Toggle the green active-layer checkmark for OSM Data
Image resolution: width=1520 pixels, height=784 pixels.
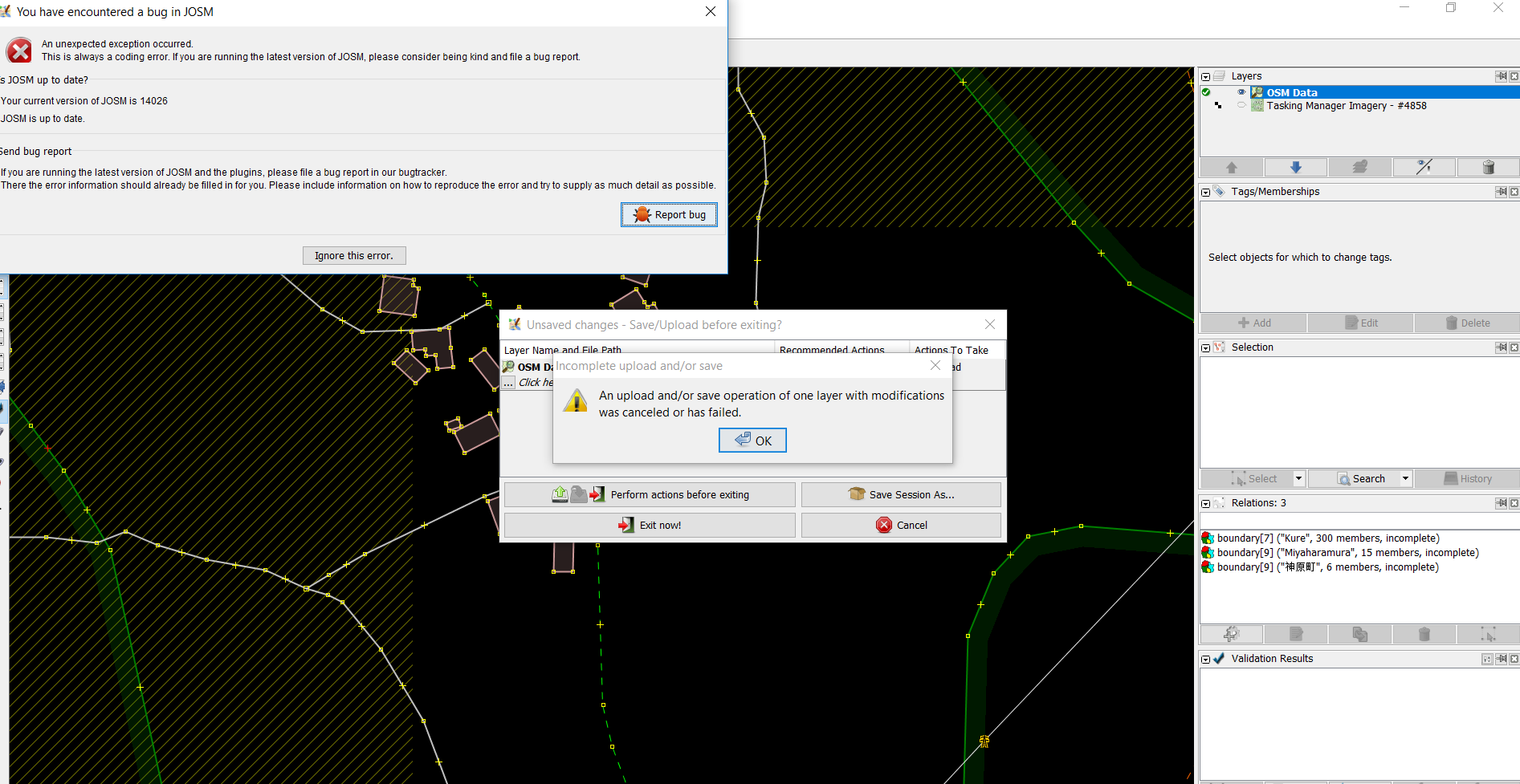pos(1206,92)
